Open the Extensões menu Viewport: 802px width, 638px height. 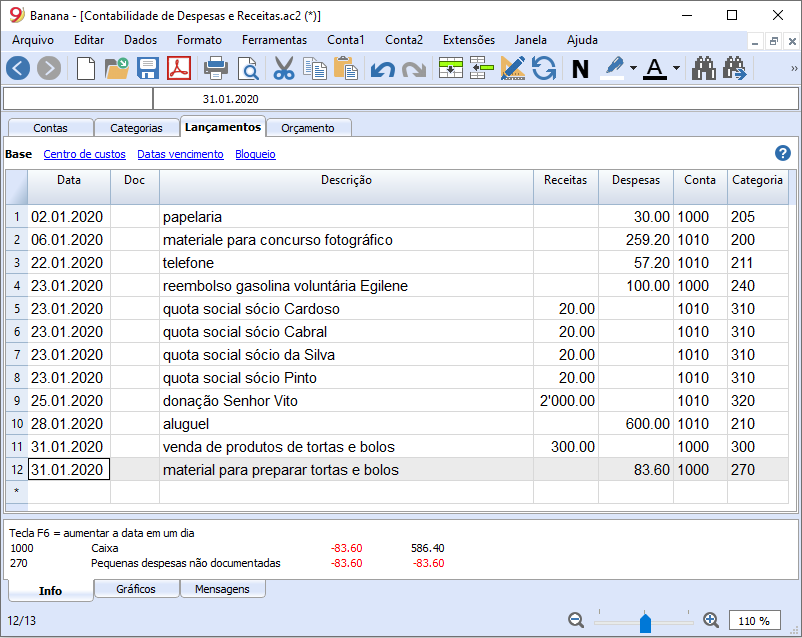pos(469,40)
